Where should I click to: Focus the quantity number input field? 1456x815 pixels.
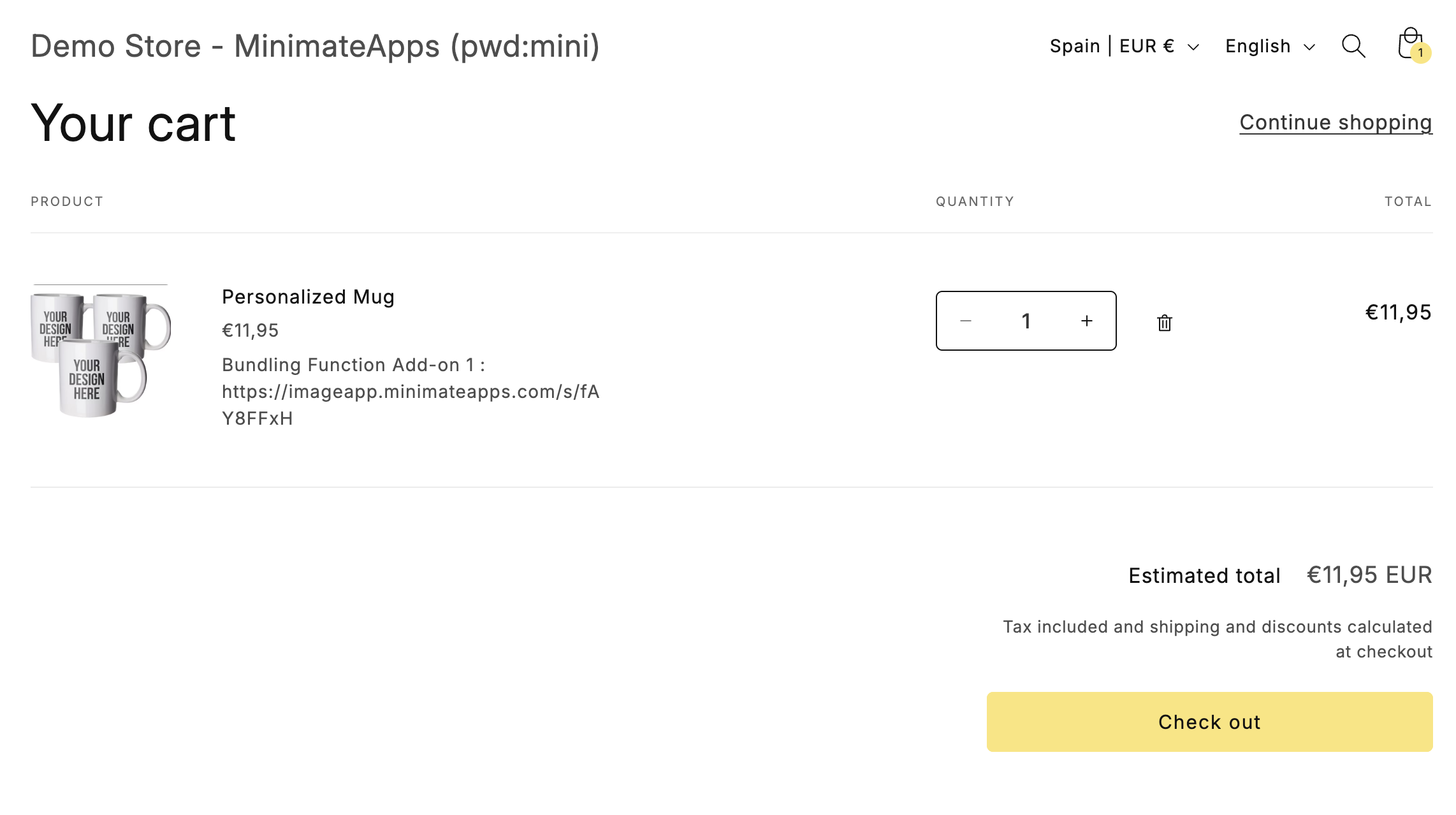[x=1026, y=321]
